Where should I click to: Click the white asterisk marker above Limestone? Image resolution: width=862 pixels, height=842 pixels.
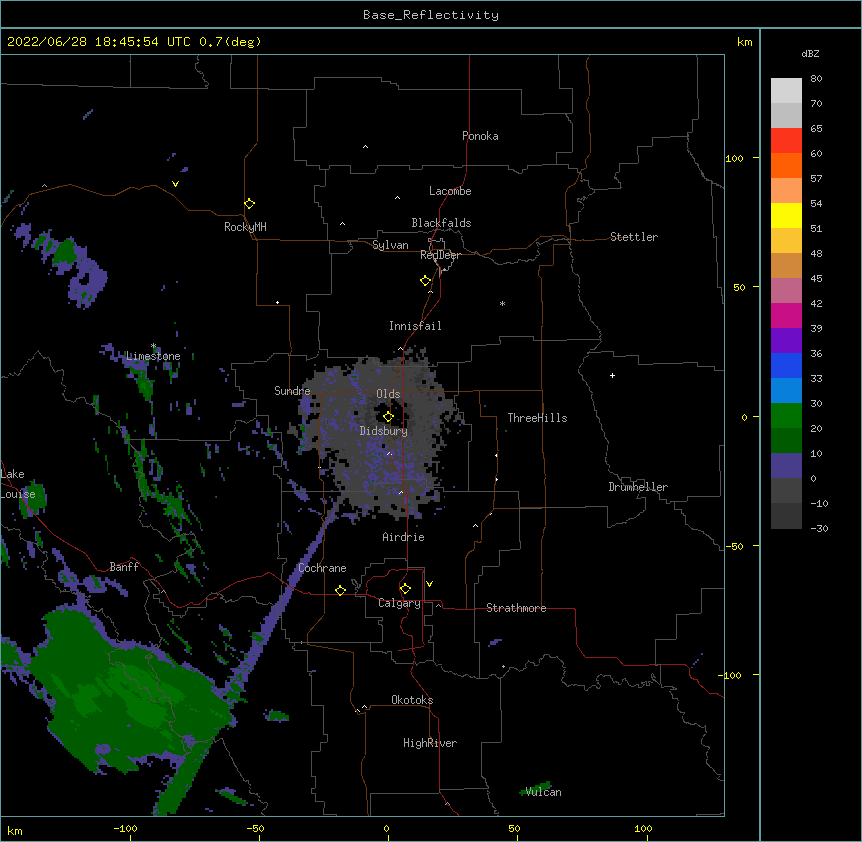pos(154,346)
